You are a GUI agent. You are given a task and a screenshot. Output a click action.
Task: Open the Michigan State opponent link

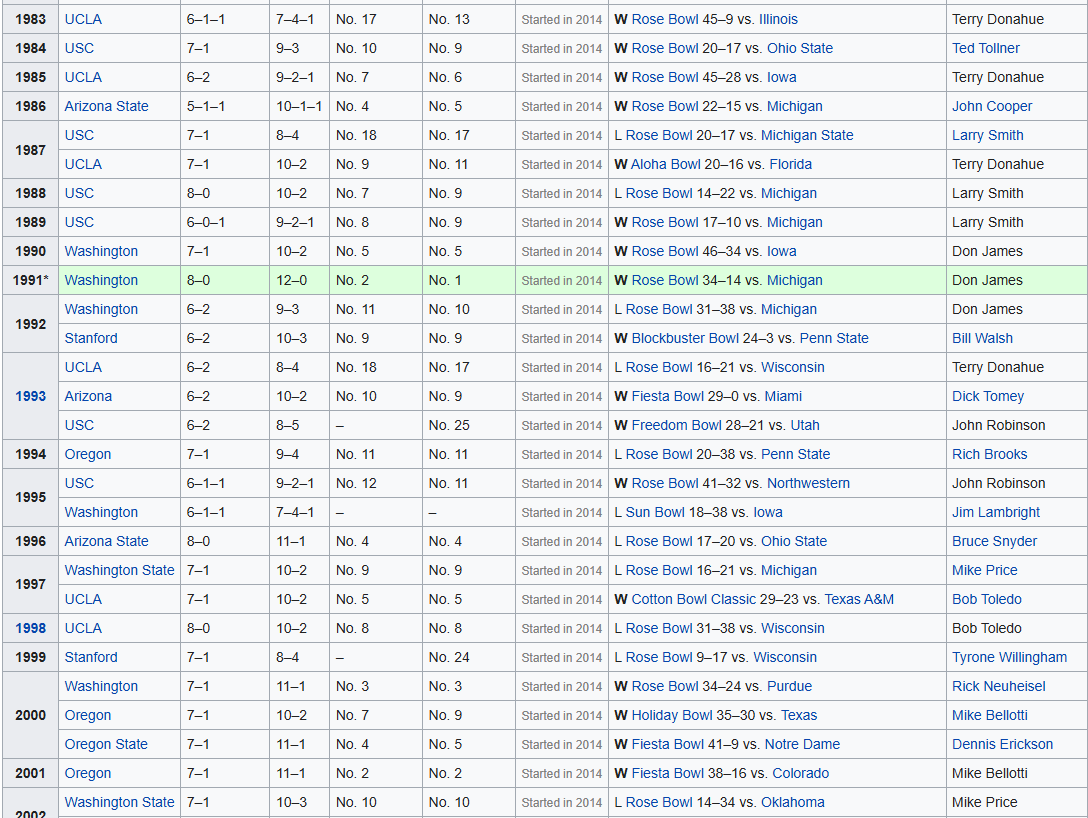(807, 136)
